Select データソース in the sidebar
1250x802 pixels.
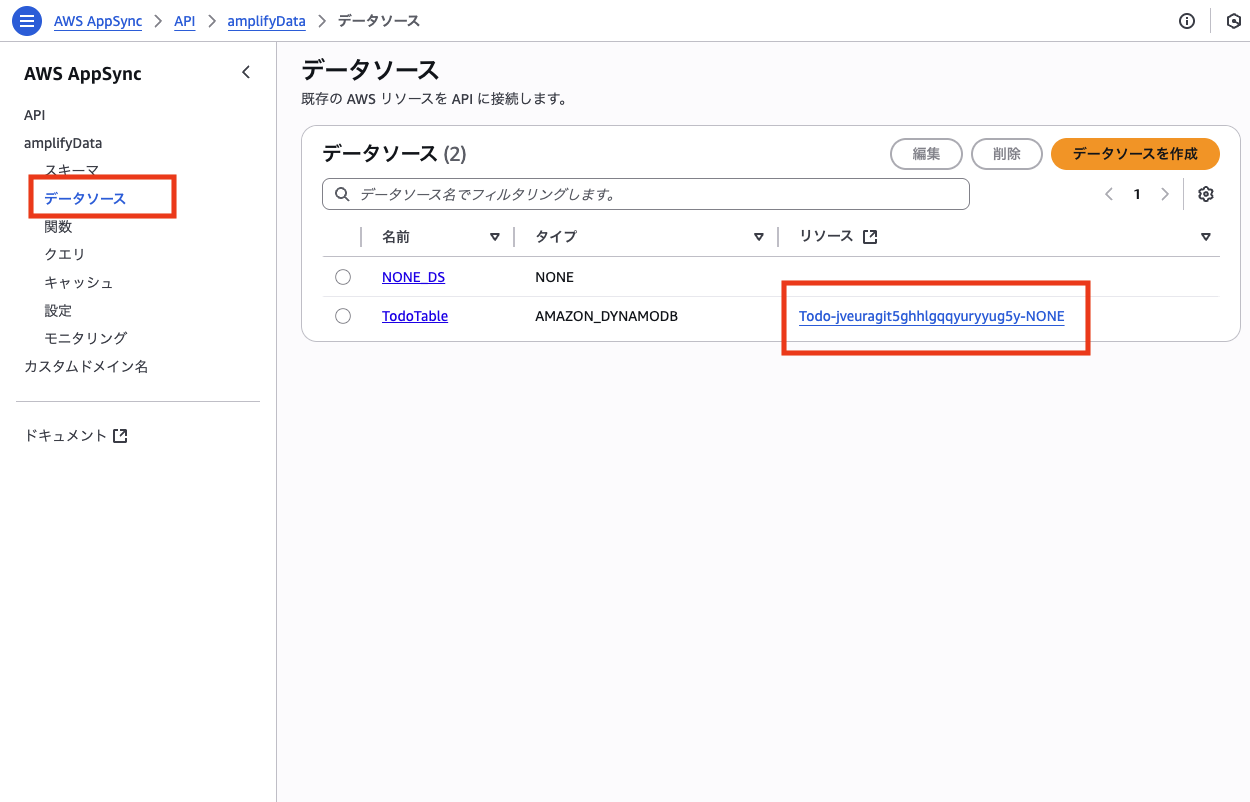(x=85, y=198)
